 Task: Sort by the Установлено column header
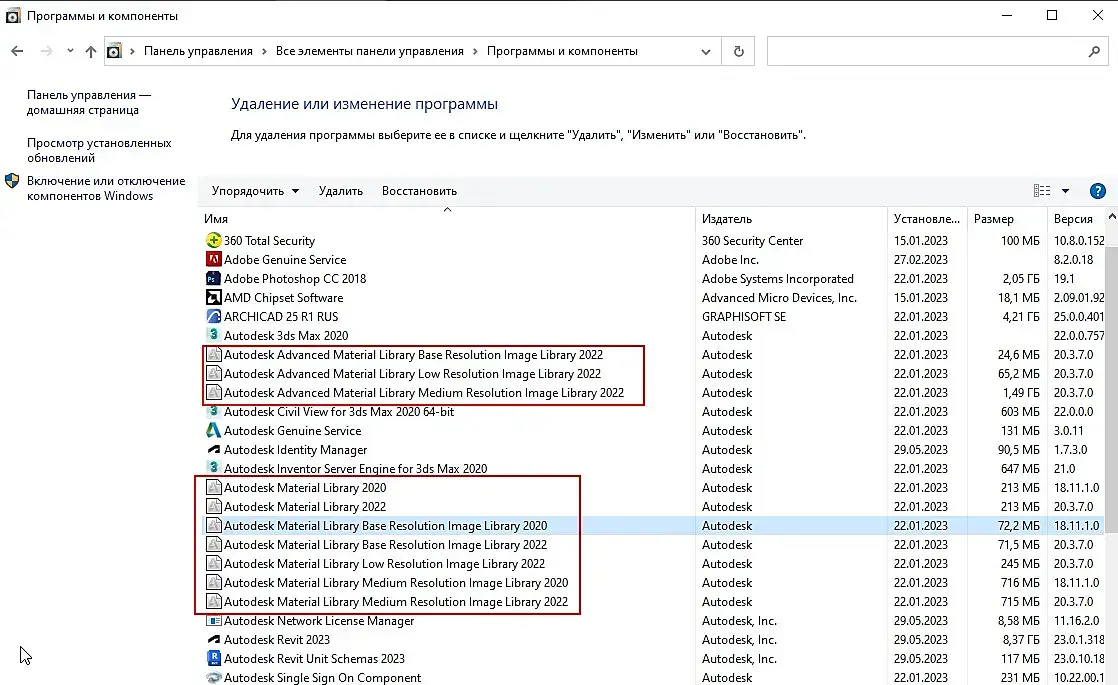(x=927, y=219)
